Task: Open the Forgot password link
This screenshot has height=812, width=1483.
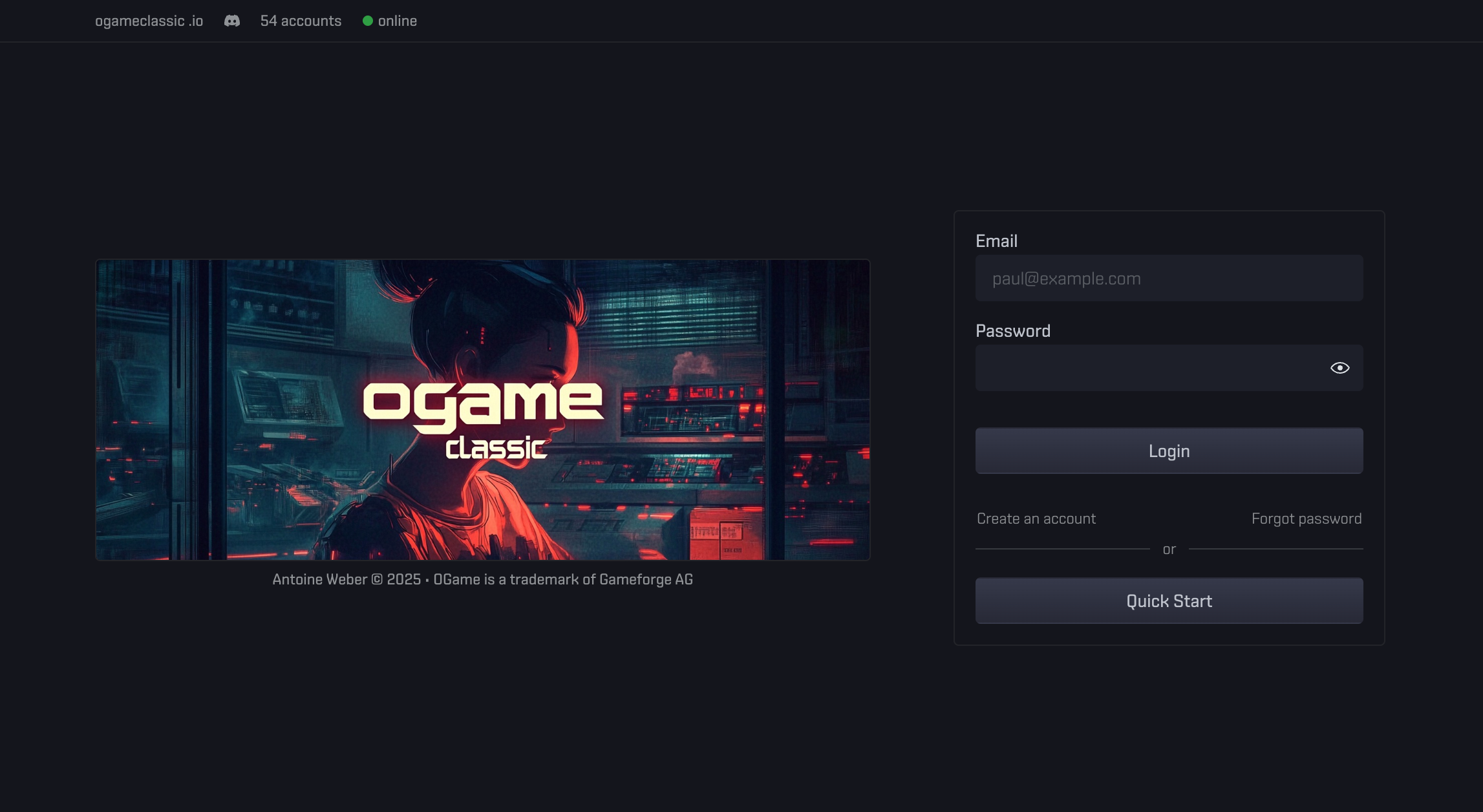Action: 1307,518
